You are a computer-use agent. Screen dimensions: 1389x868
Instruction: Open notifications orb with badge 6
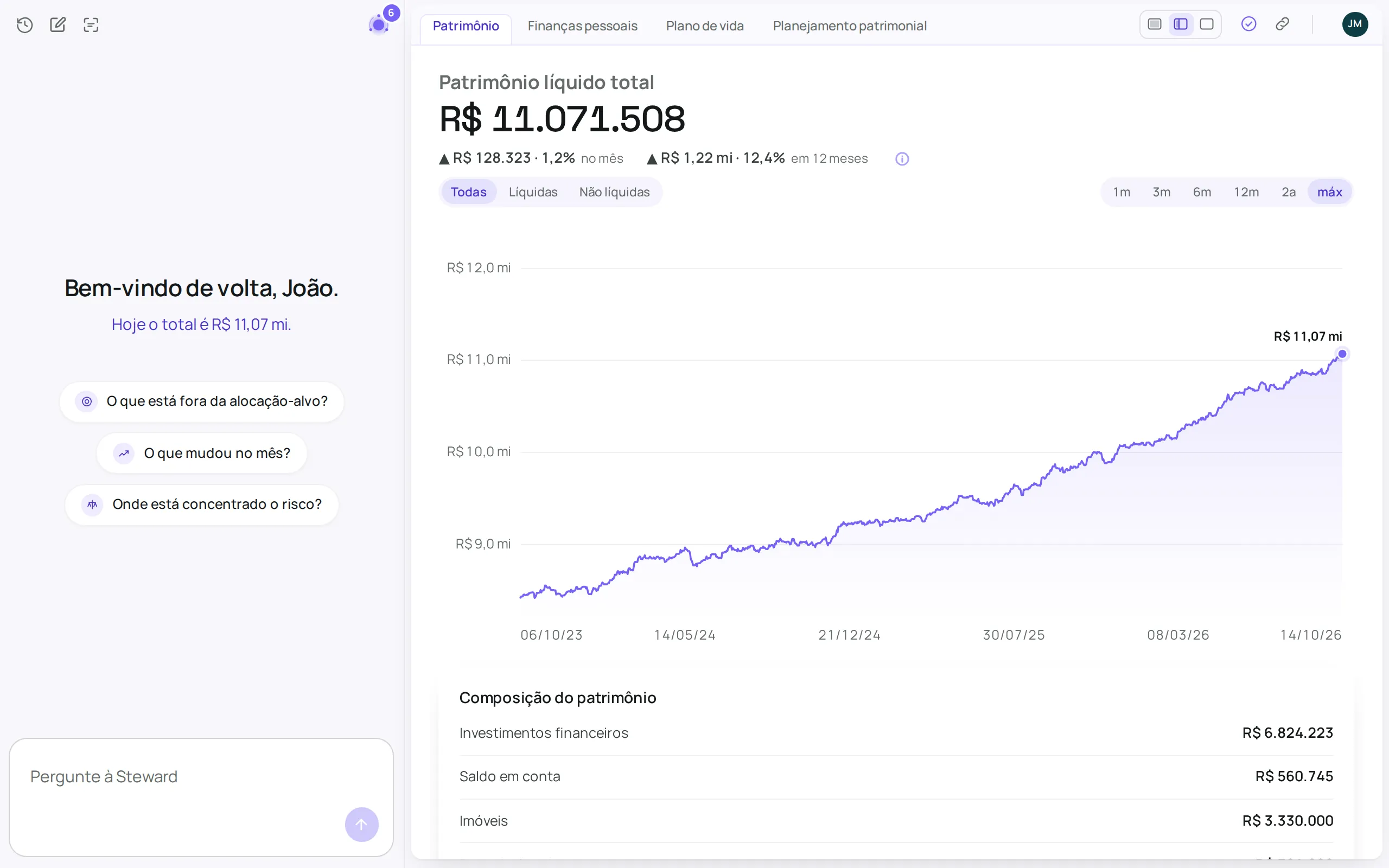click(x=380, y=23)
